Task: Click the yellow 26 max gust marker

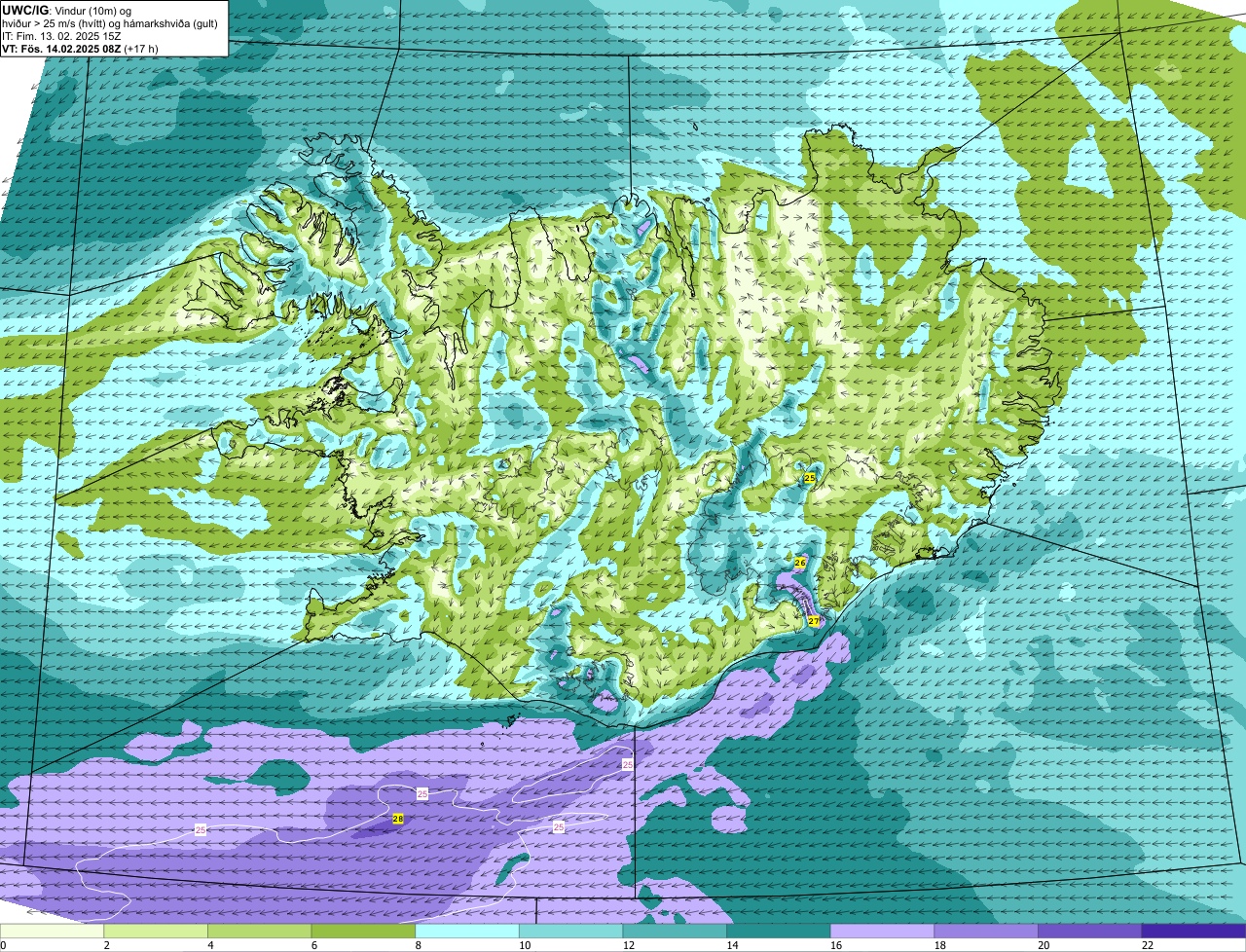Action: click(x=800, y=563)
